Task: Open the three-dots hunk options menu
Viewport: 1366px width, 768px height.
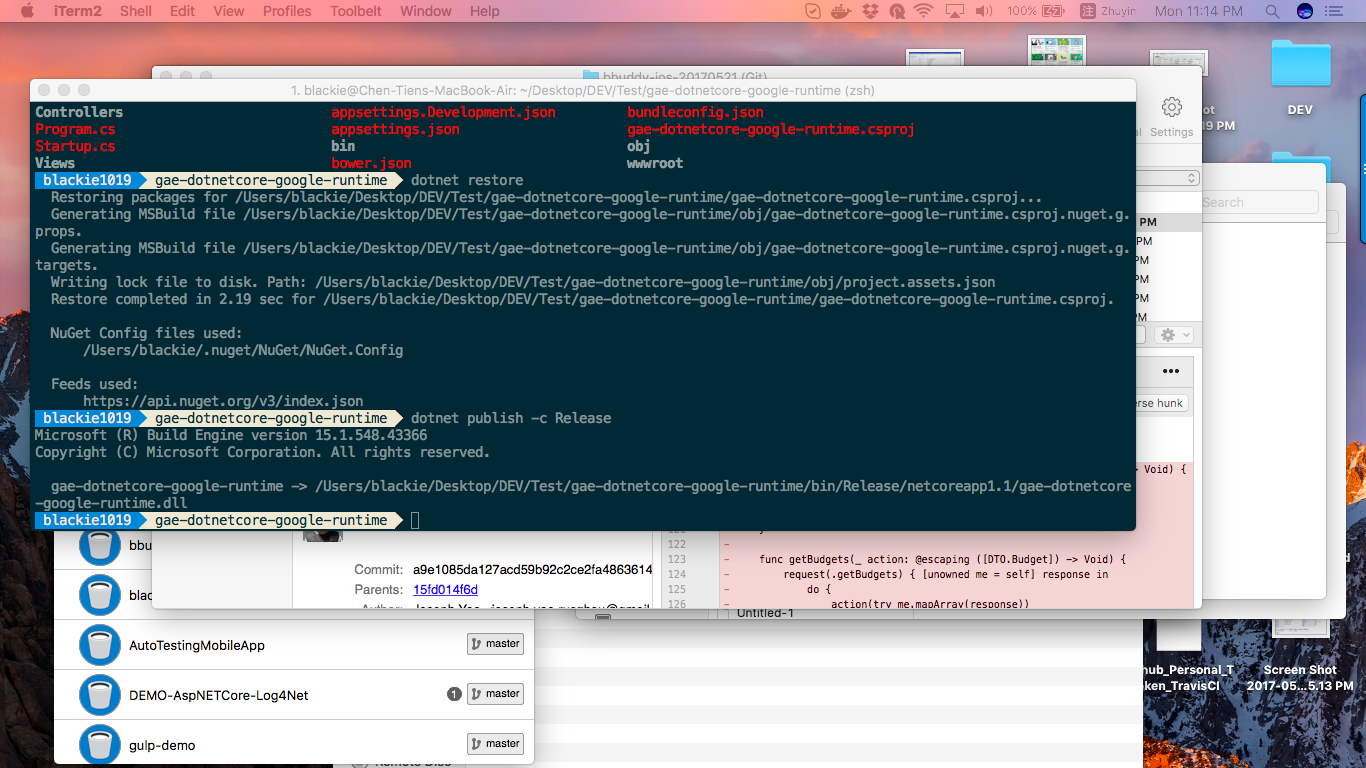Action: 1171,371
